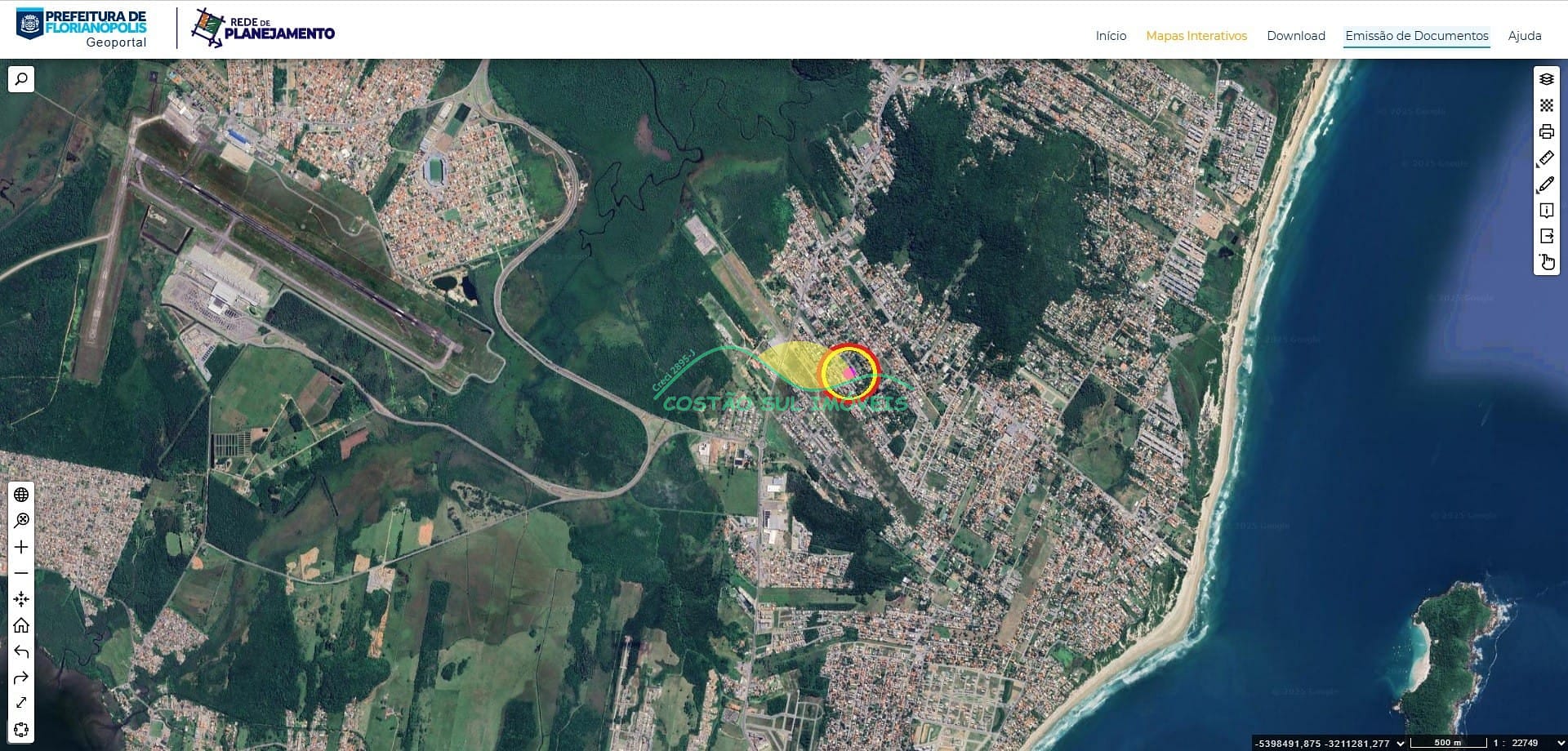Click the home extent icon
The height and width of the screenshot is (751, 1568).
point(21,625)
